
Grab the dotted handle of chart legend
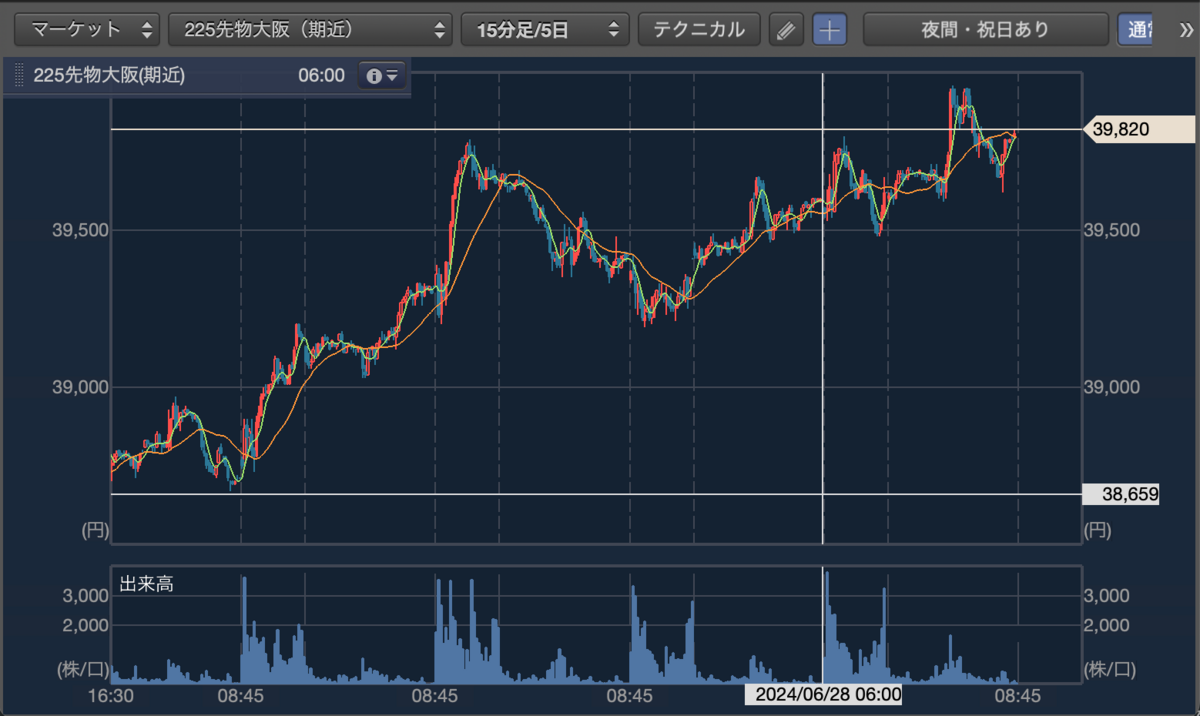[x=17, y=75]
